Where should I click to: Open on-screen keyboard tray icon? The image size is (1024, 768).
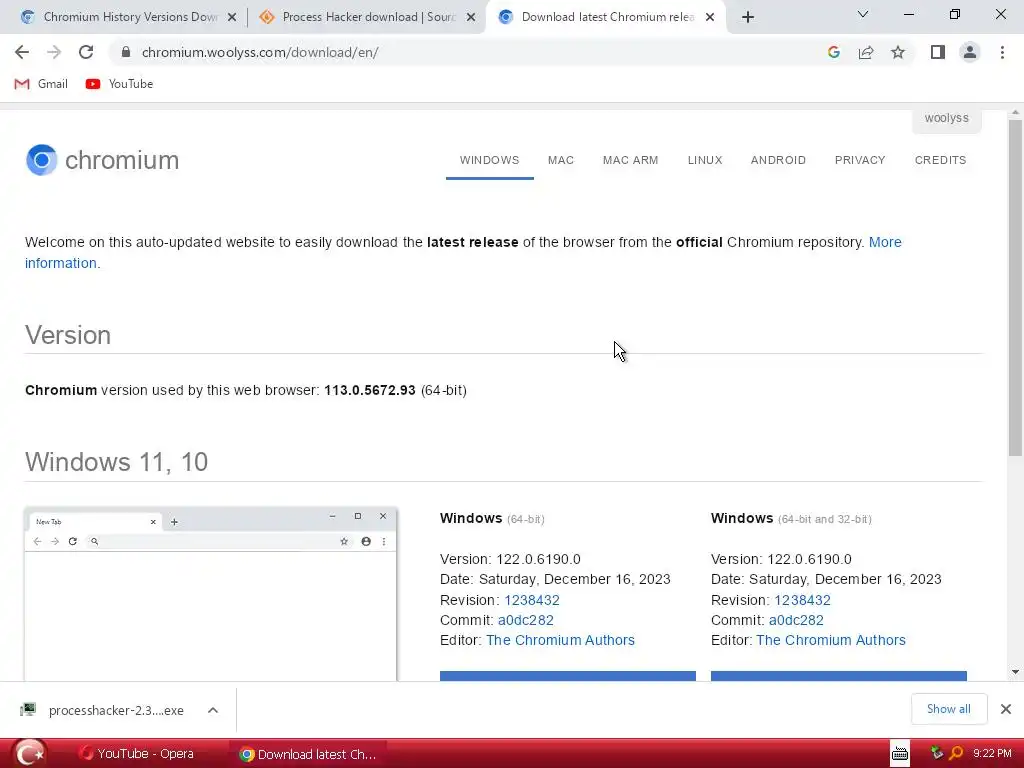[x=900, y=754]
